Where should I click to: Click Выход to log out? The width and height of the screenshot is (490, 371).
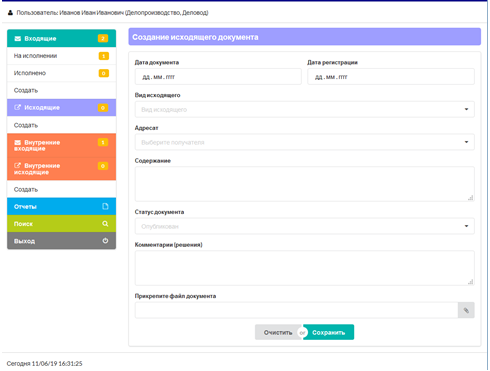62,241
